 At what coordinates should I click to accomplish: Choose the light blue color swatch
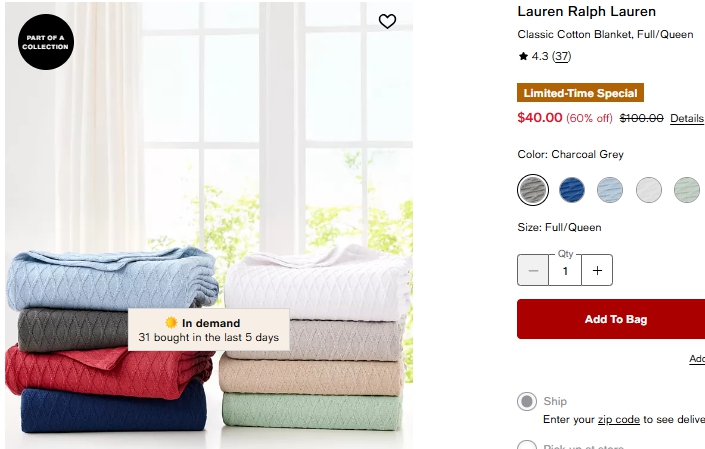pyautogui.click(x=610, y=190)
